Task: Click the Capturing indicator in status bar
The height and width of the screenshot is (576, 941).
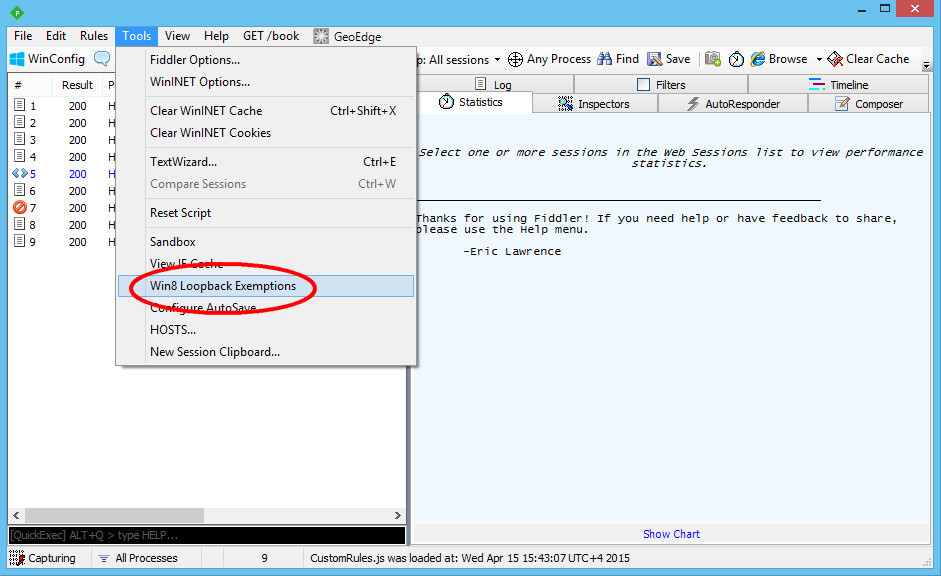Action: tap(43, 558)
